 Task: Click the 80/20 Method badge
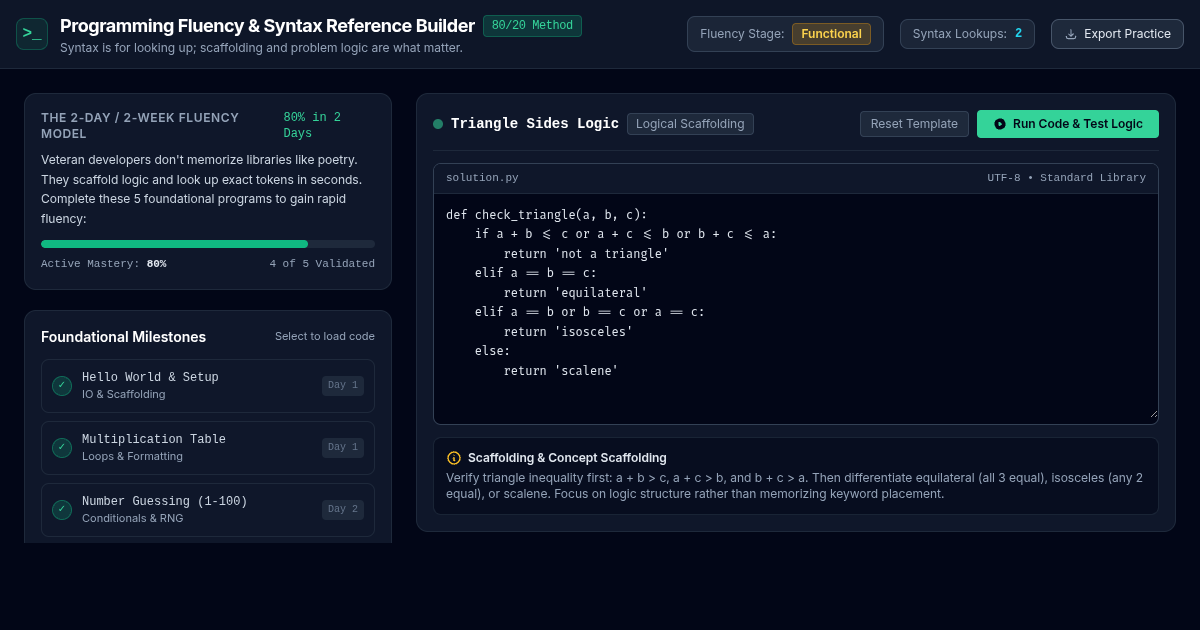click(x=532, y=26)
